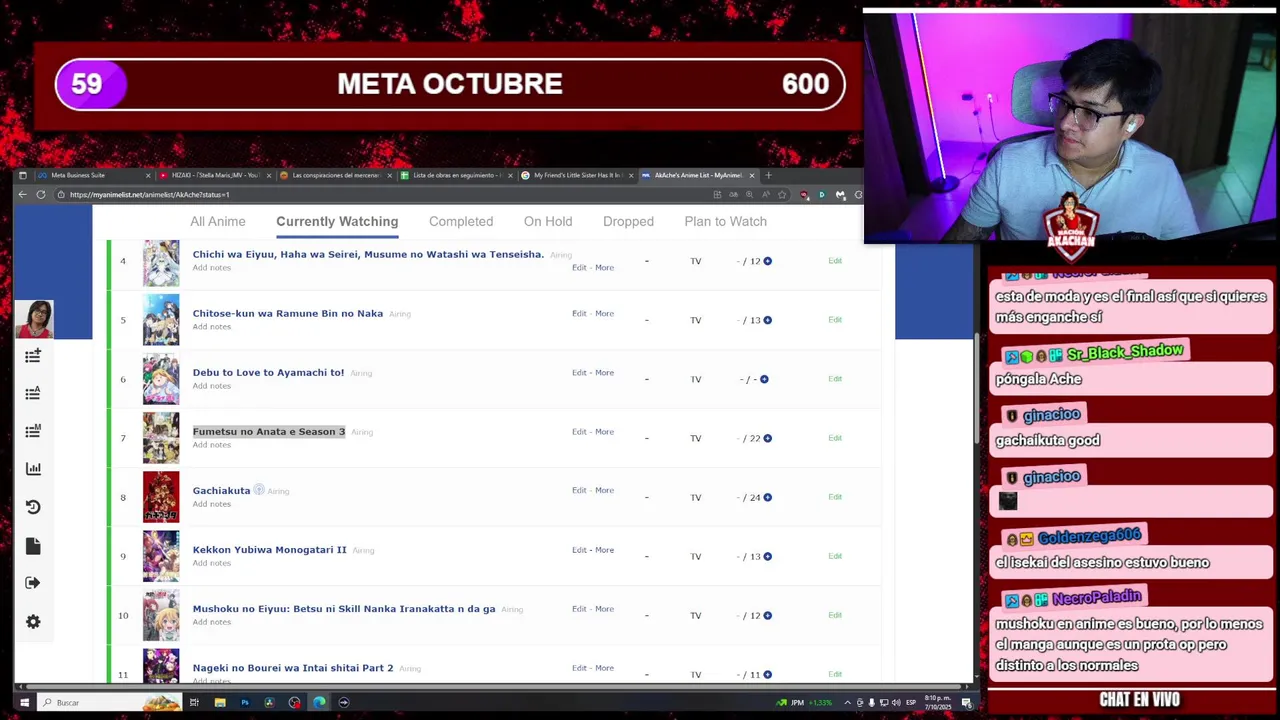Increase Debu to Love to Ayamachi to! episodes

(764, 379)
